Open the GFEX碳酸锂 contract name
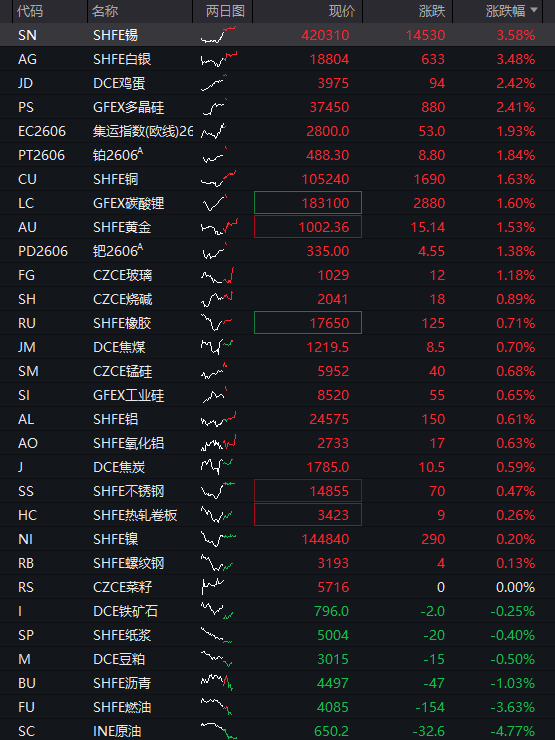The height and width of the screenshot is (740, 555). 128,203
